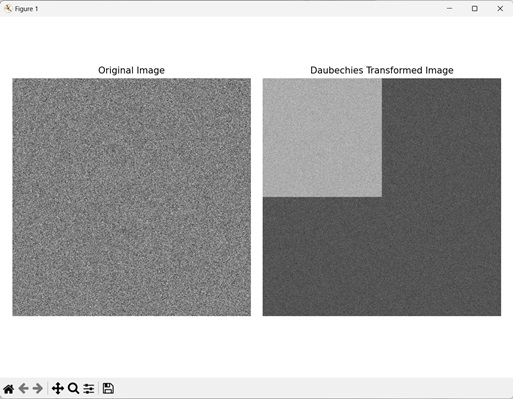Viewport: 513px width, 399px height.
Task: Click the dark top-right detail quadrant
Action: pos(441,138)
